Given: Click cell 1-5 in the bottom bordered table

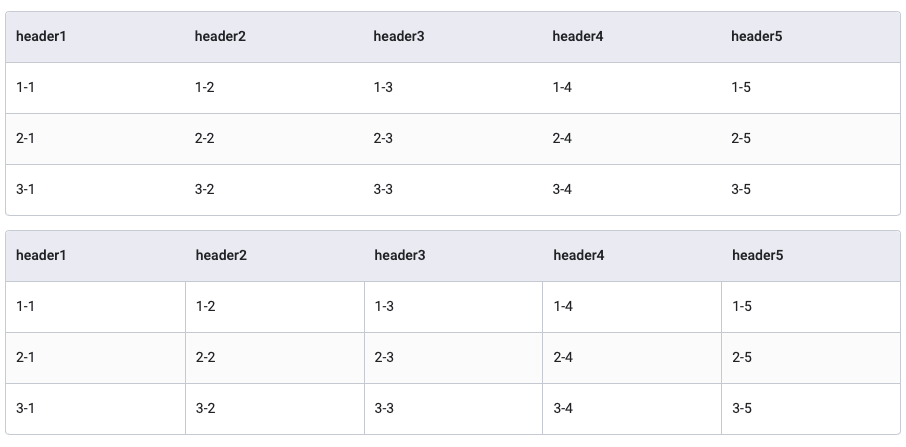Looking at the screenshot, I should tap(742, 307).
